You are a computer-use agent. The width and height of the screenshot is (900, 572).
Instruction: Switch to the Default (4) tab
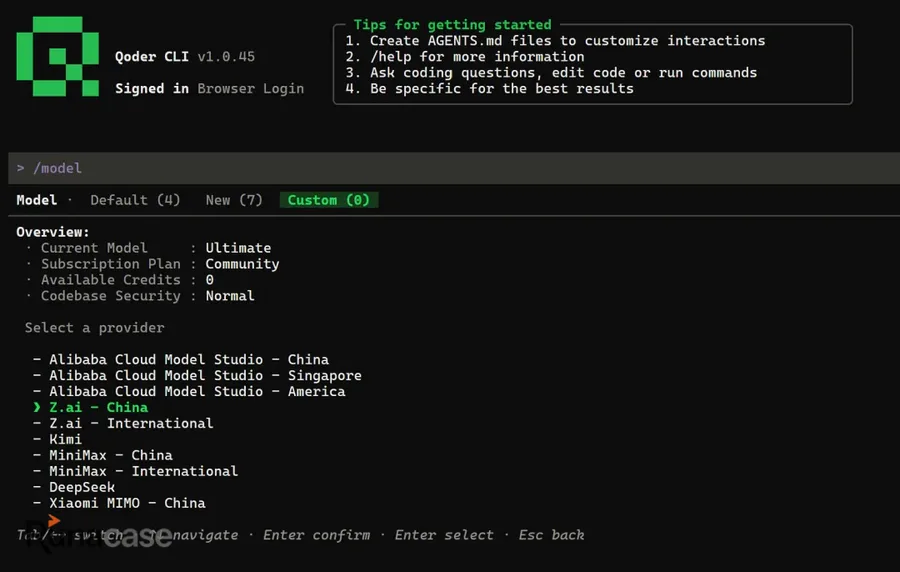135,200
